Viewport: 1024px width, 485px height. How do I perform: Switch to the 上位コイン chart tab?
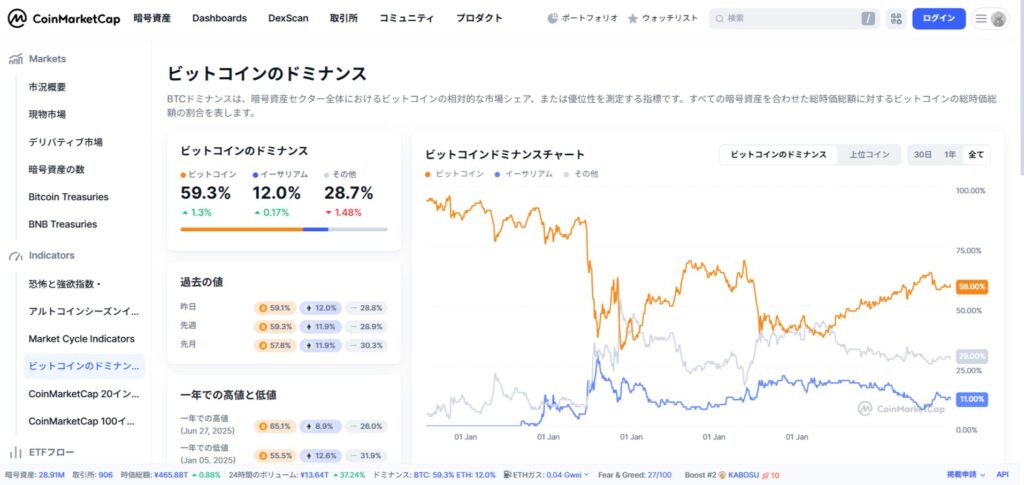click(x=868, y=155)
